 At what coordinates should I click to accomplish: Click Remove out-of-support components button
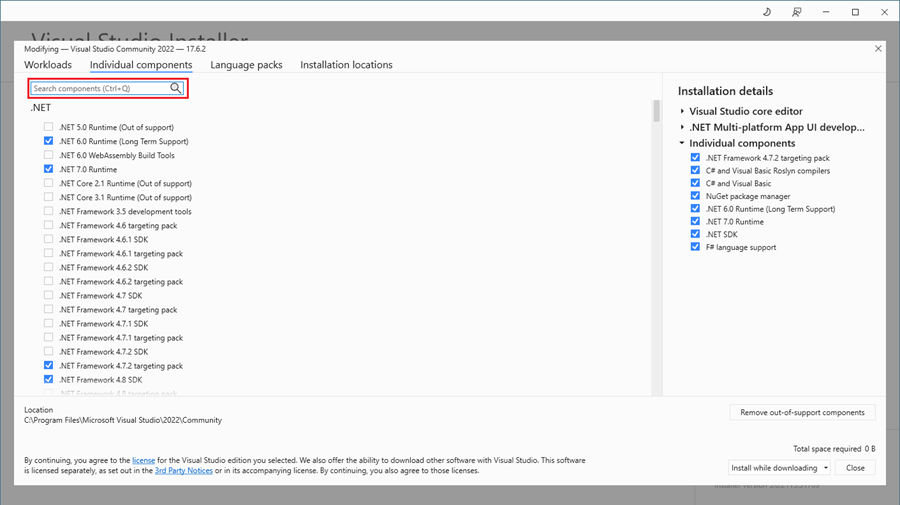[x=802, y=413]
